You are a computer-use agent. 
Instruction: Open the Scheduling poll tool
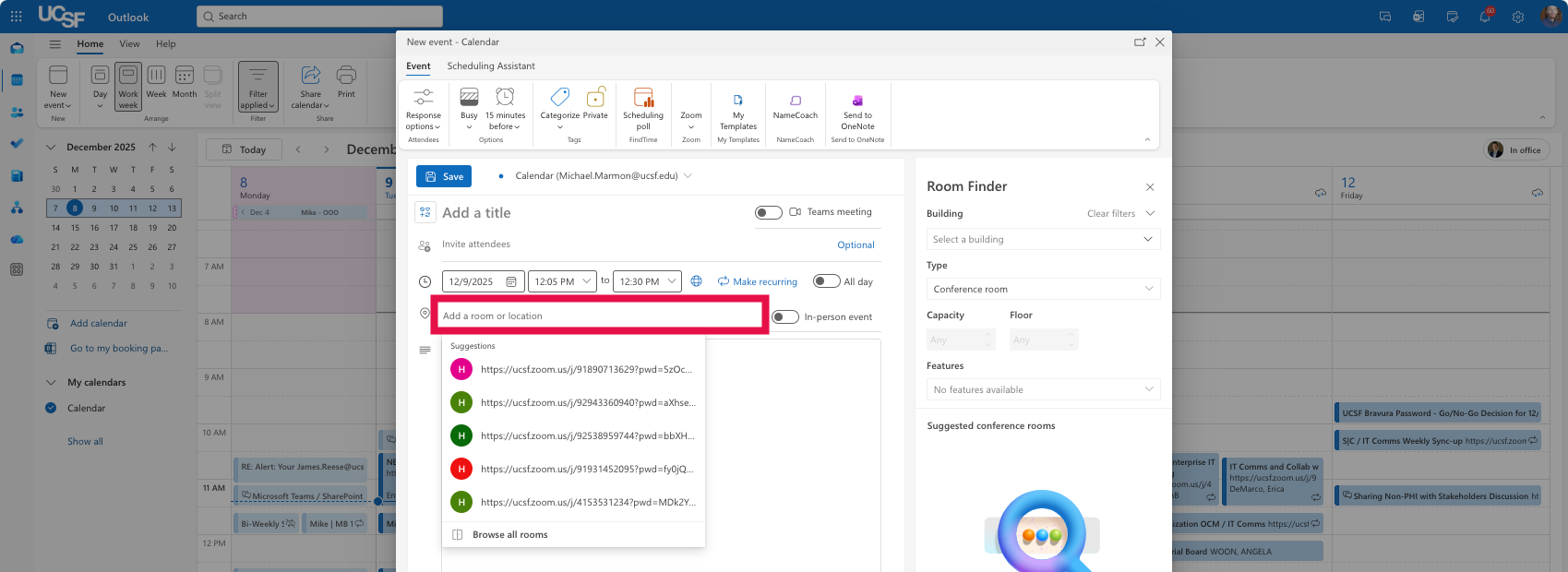[x=643, y=110]
